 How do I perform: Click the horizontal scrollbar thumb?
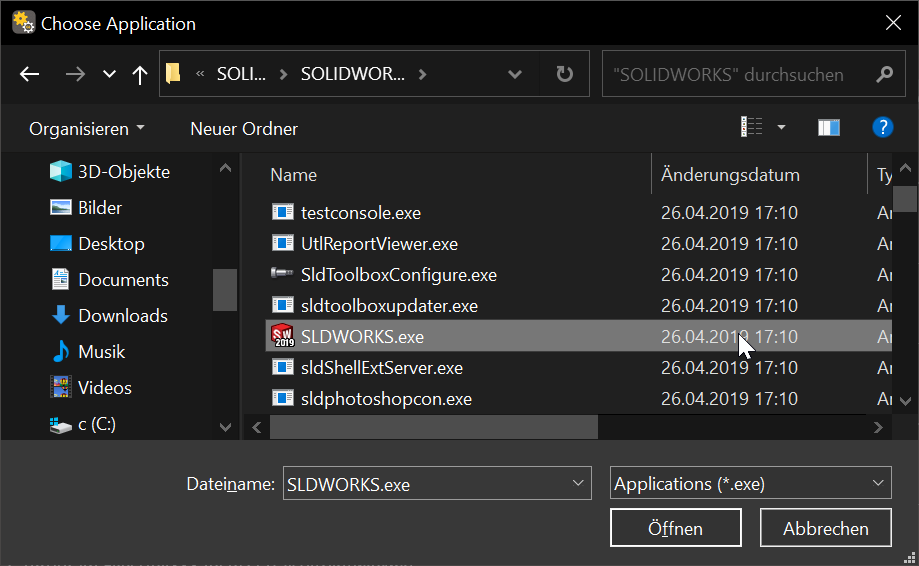click(434, 428)
